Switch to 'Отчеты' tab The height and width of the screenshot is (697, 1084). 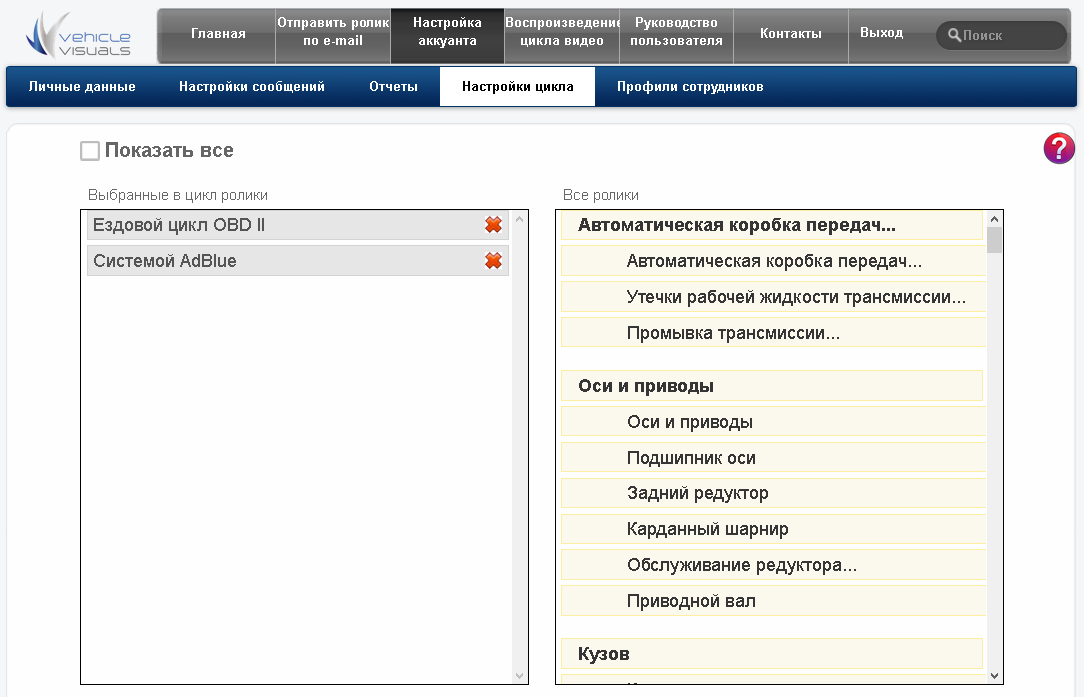coord(393,86)
